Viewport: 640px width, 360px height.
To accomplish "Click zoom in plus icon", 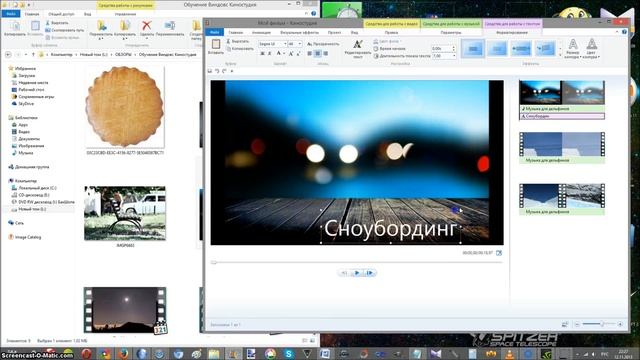I will [x=620, y=324].
